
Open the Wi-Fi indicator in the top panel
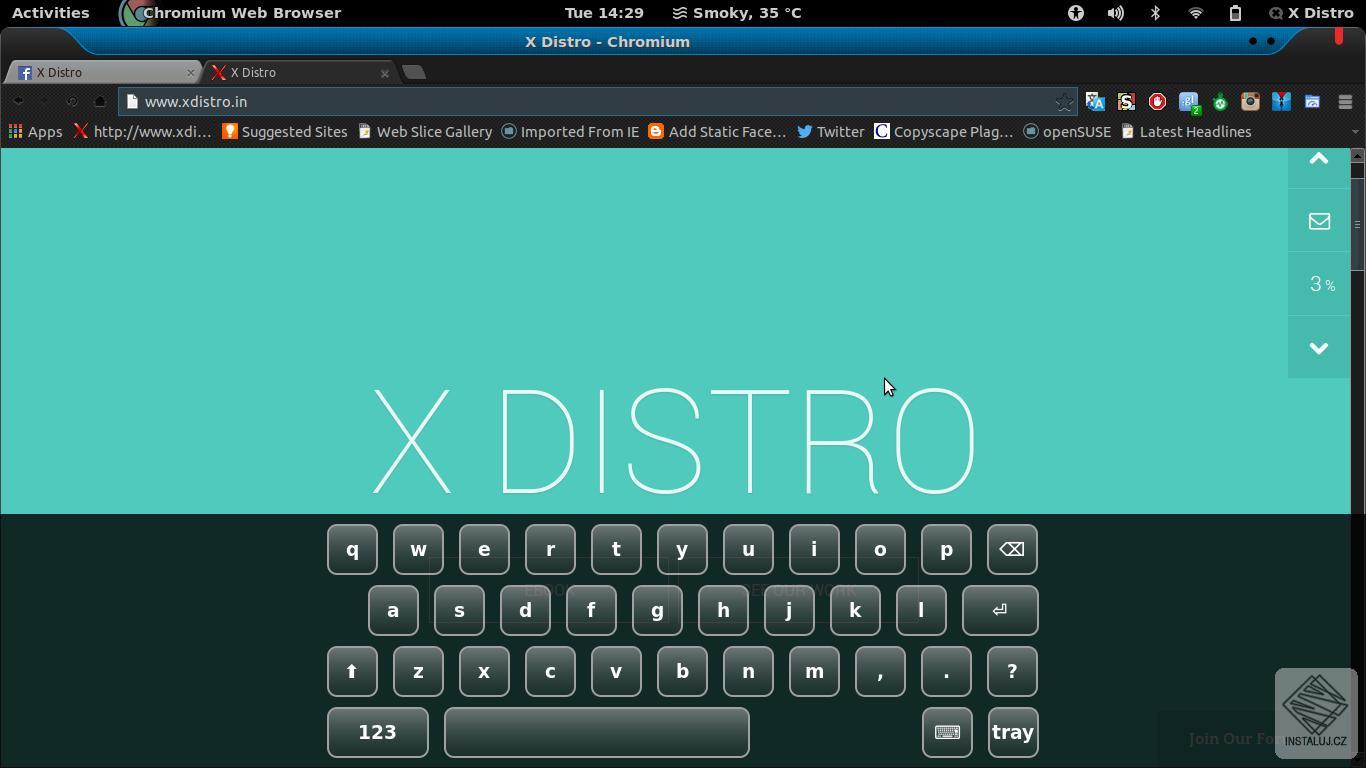pyautogui.click(x=1195, y=13)
